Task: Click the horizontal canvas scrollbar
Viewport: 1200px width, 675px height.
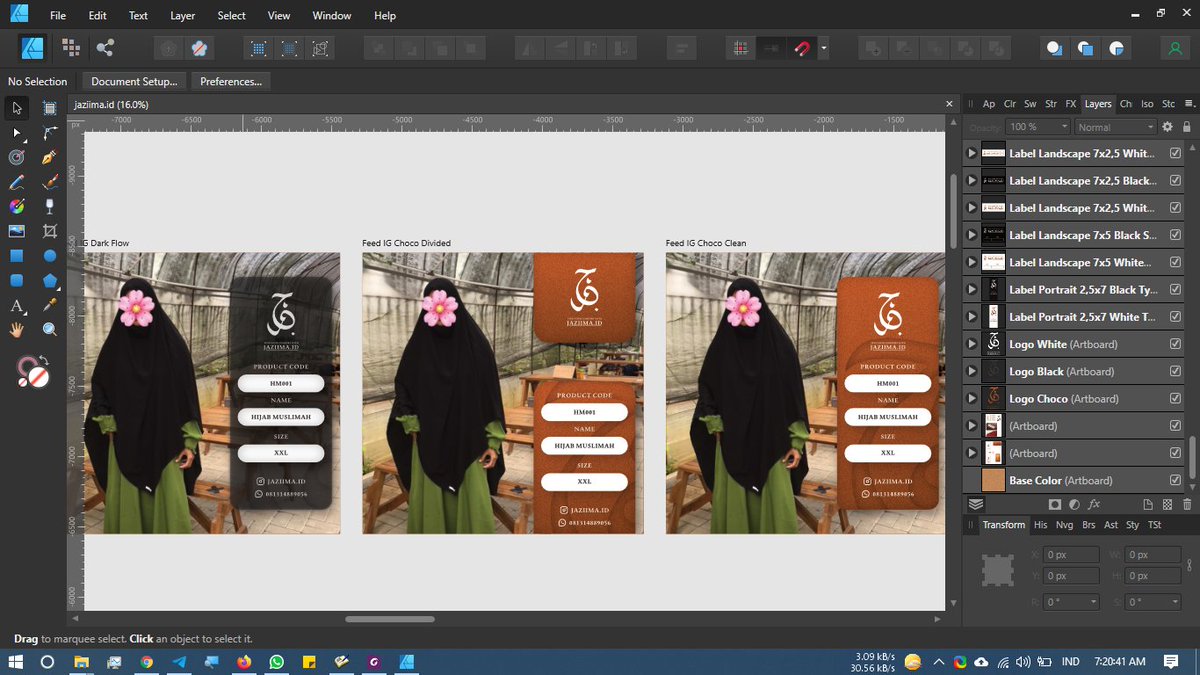Action: click(x=390, y=619)
